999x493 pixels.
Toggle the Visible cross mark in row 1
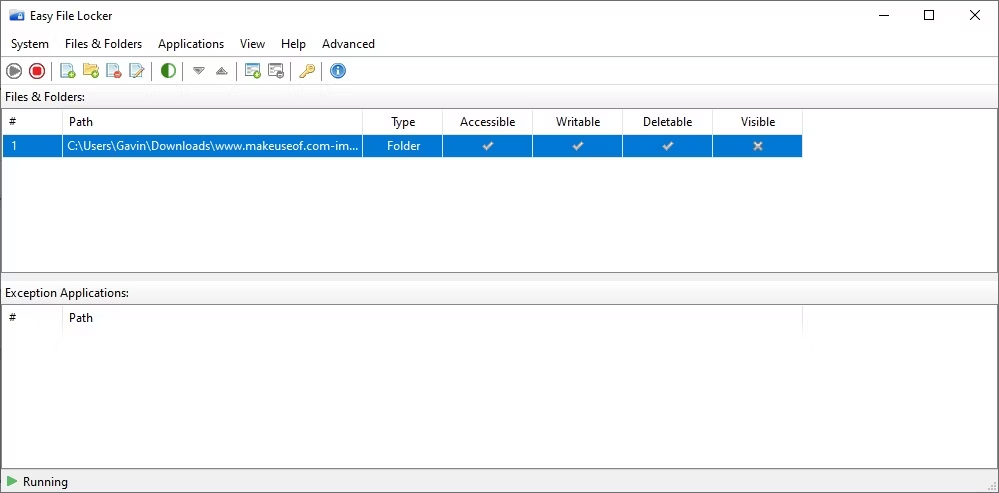[758, 146]
